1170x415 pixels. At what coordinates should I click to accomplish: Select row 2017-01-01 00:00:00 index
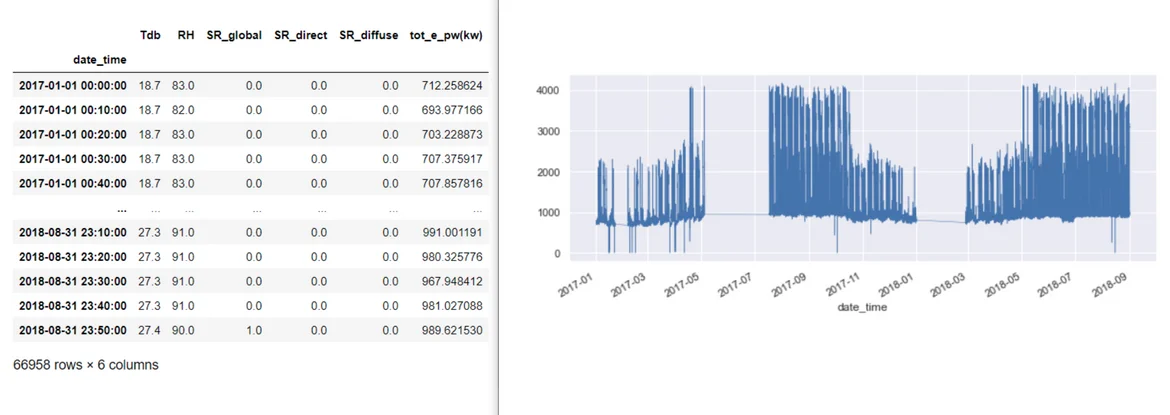(x=73, y=86)
